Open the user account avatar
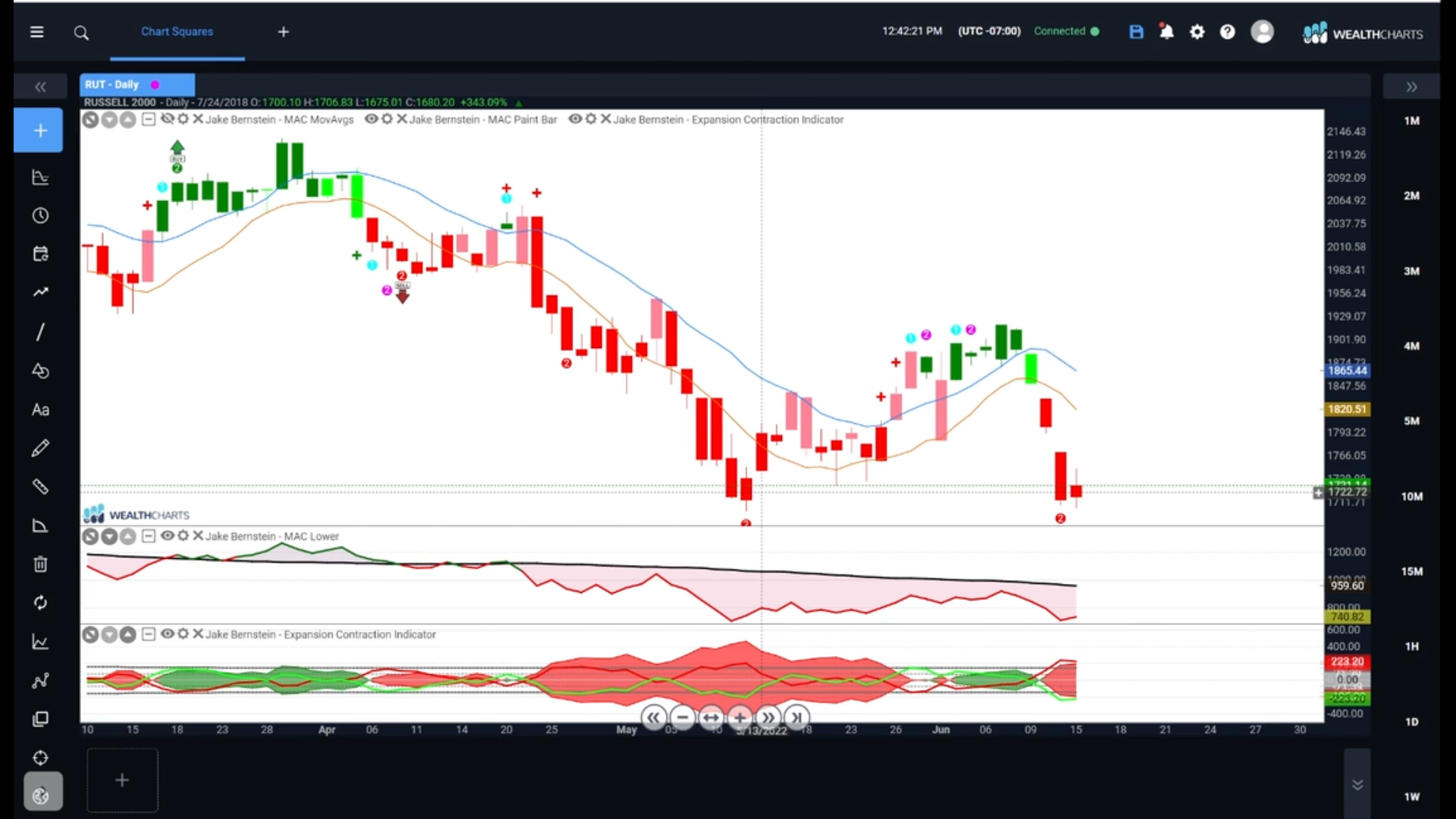 pyautogui.click(x=1262, y=32)
